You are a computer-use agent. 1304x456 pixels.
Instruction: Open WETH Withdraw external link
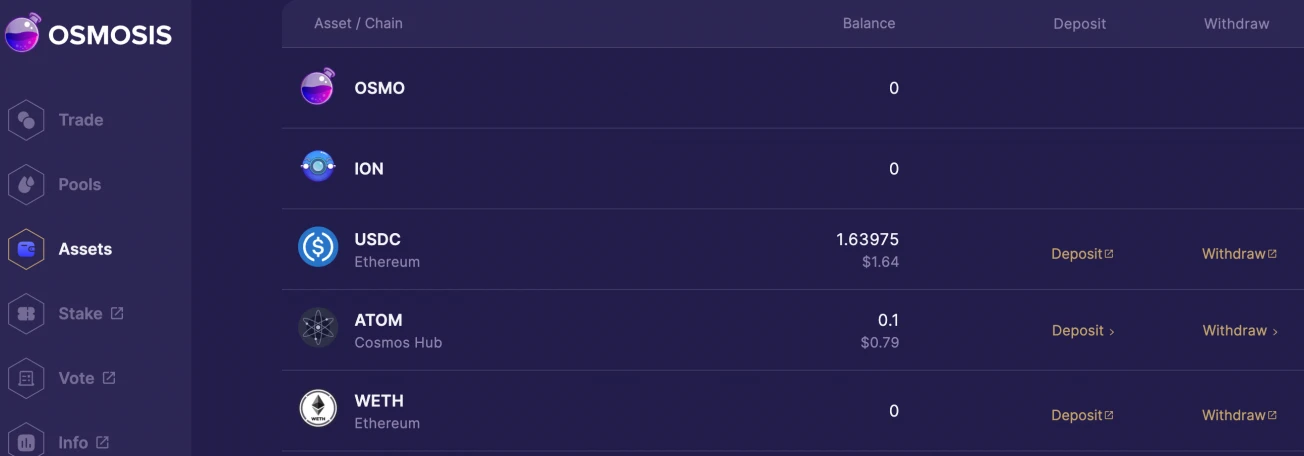click(1239, 415)
